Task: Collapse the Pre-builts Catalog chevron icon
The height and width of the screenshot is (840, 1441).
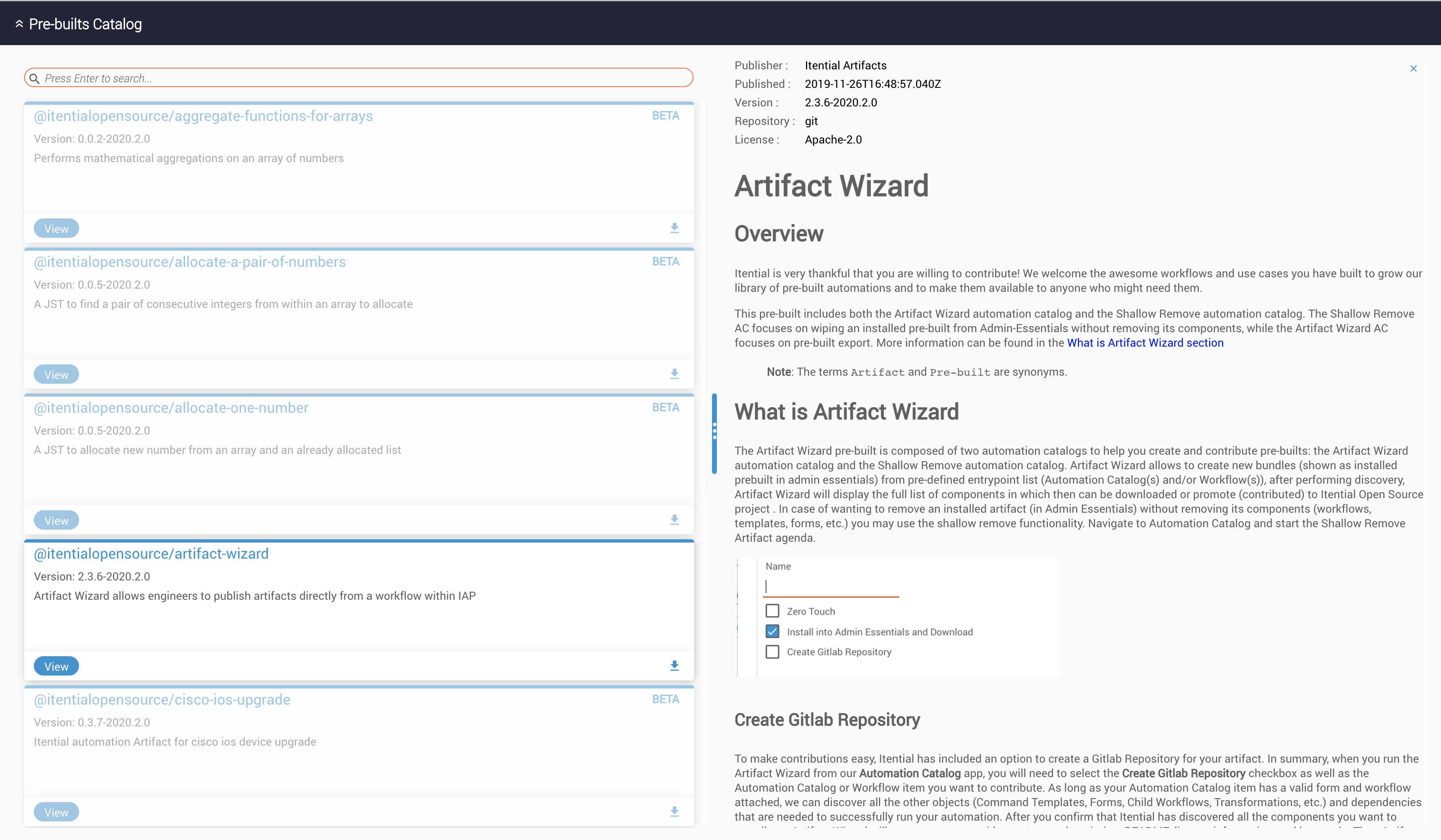Action: pyautogui.click(x=19, y=24)
